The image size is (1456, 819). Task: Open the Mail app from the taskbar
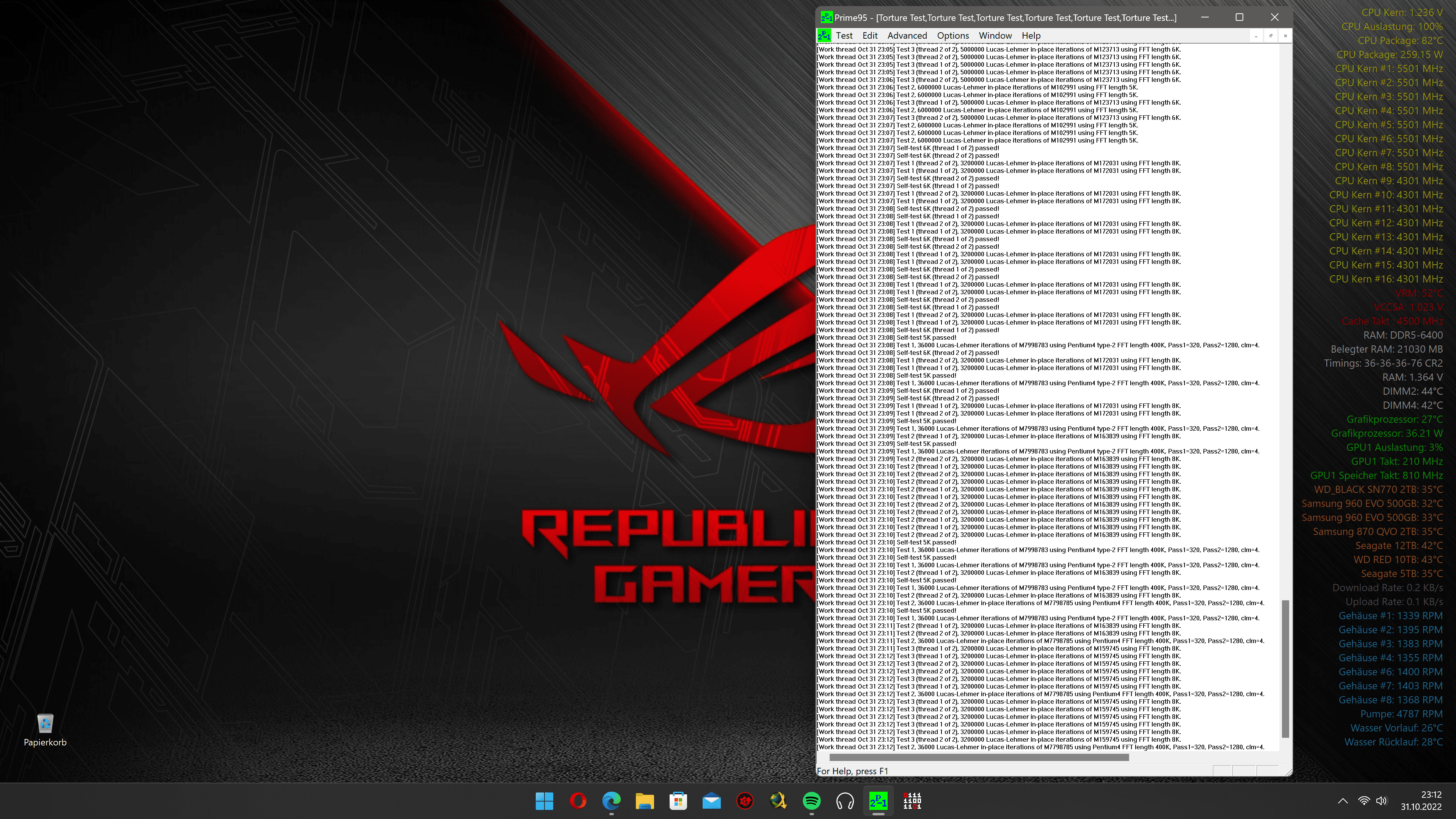coord(711,801)
